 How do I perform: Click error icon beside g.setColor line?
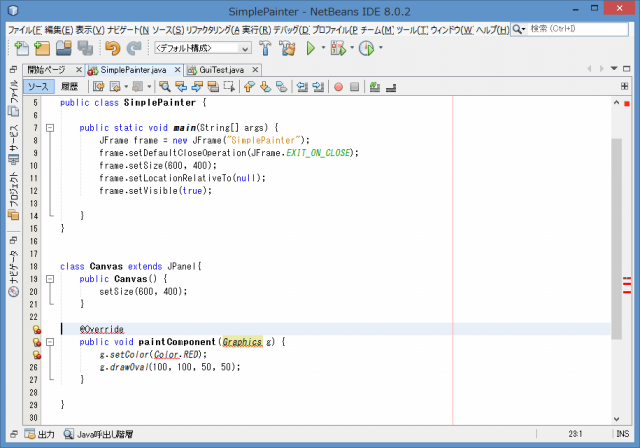37,355
